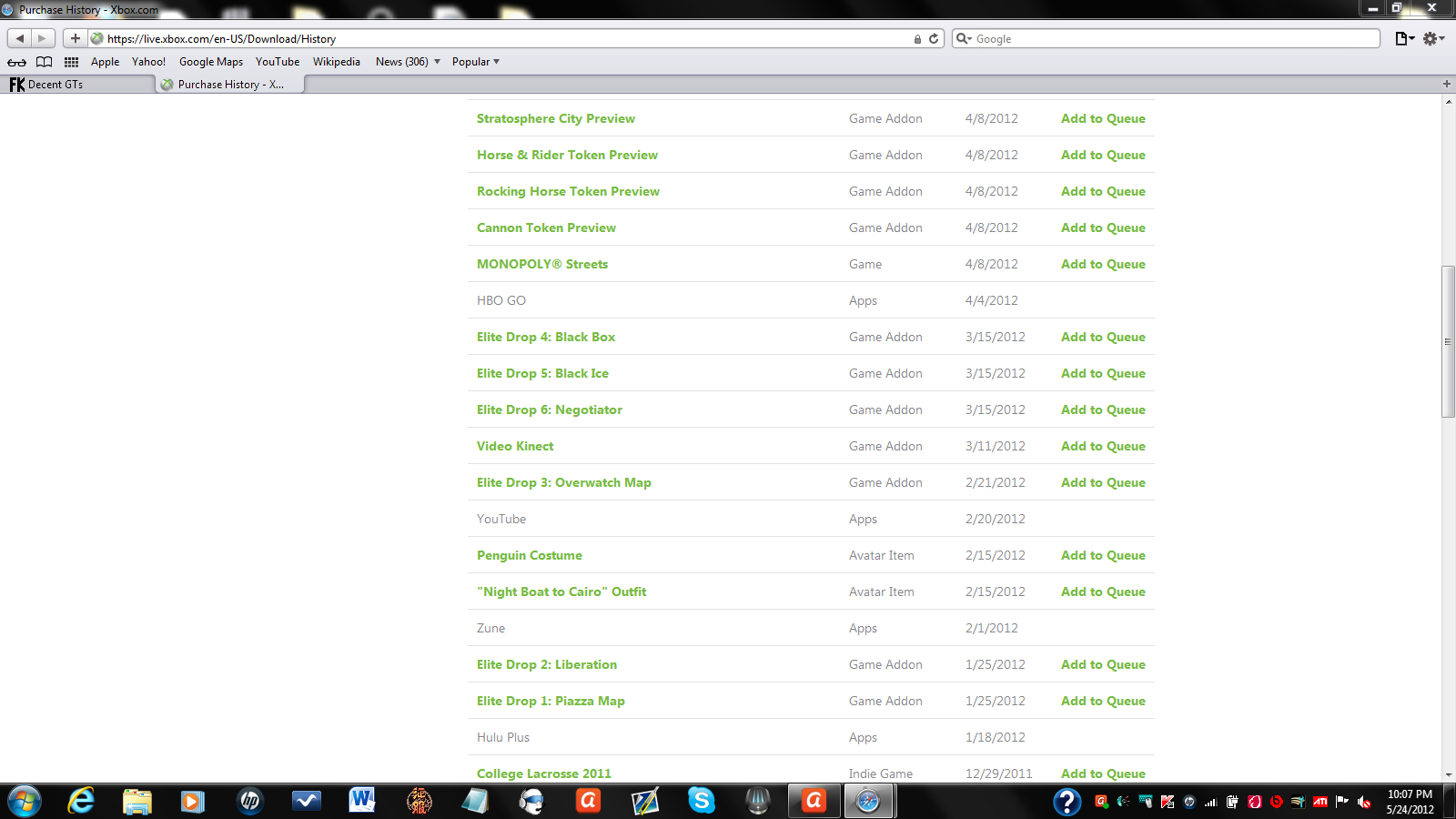This screenshot has height=819, width=1456.
Task: Open Top Sites grid icon
Action: [71, 62]
